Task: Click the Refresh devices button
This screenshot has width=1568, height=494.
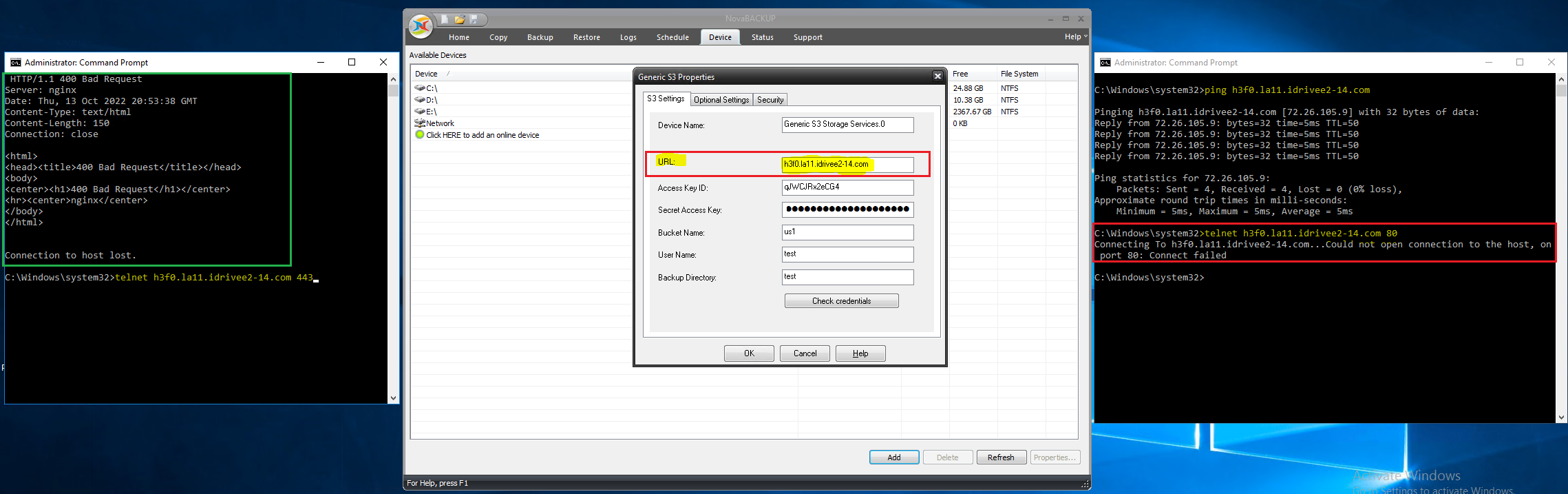Action: click(x=1002, y=457)
